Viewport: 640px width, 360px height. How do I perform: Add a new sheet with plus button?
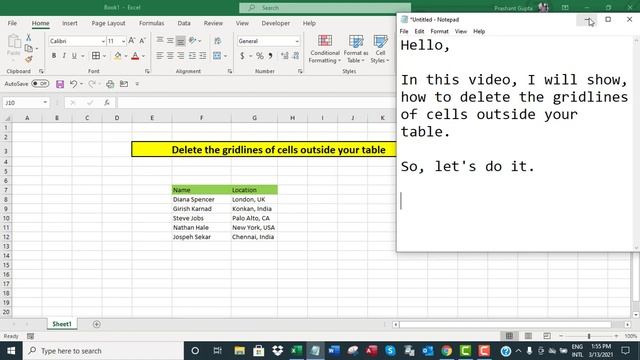97,324
